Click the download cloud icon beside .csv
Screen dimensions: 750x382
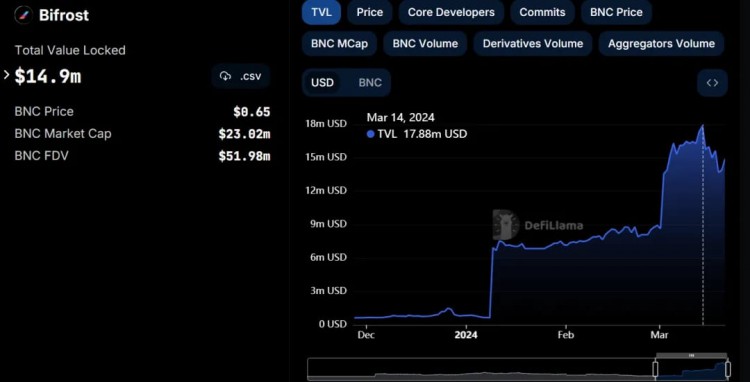(225, 76)
